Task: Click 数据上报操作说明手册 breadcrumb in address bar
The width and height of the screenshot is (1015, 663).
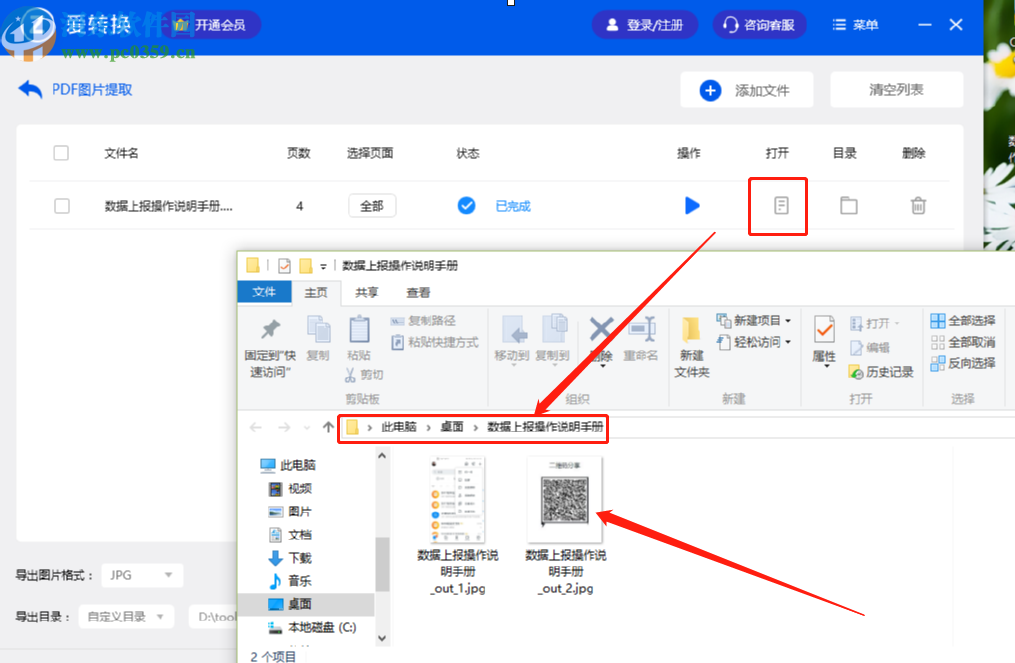Action: pos(545,427)
